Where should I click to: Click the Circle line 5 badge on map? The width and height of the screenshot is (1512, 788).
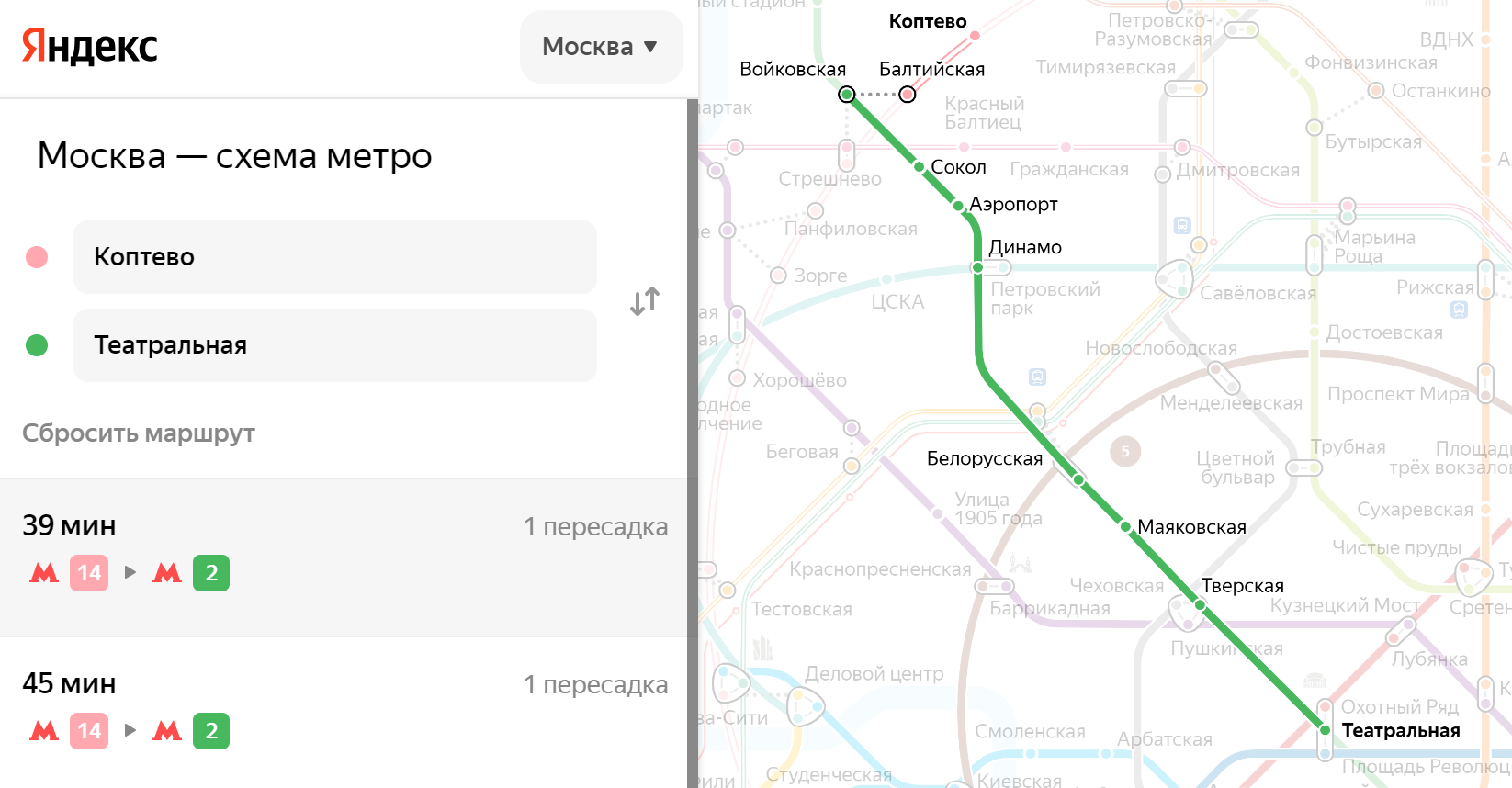pyautogui.click(x=1125, y=451)
